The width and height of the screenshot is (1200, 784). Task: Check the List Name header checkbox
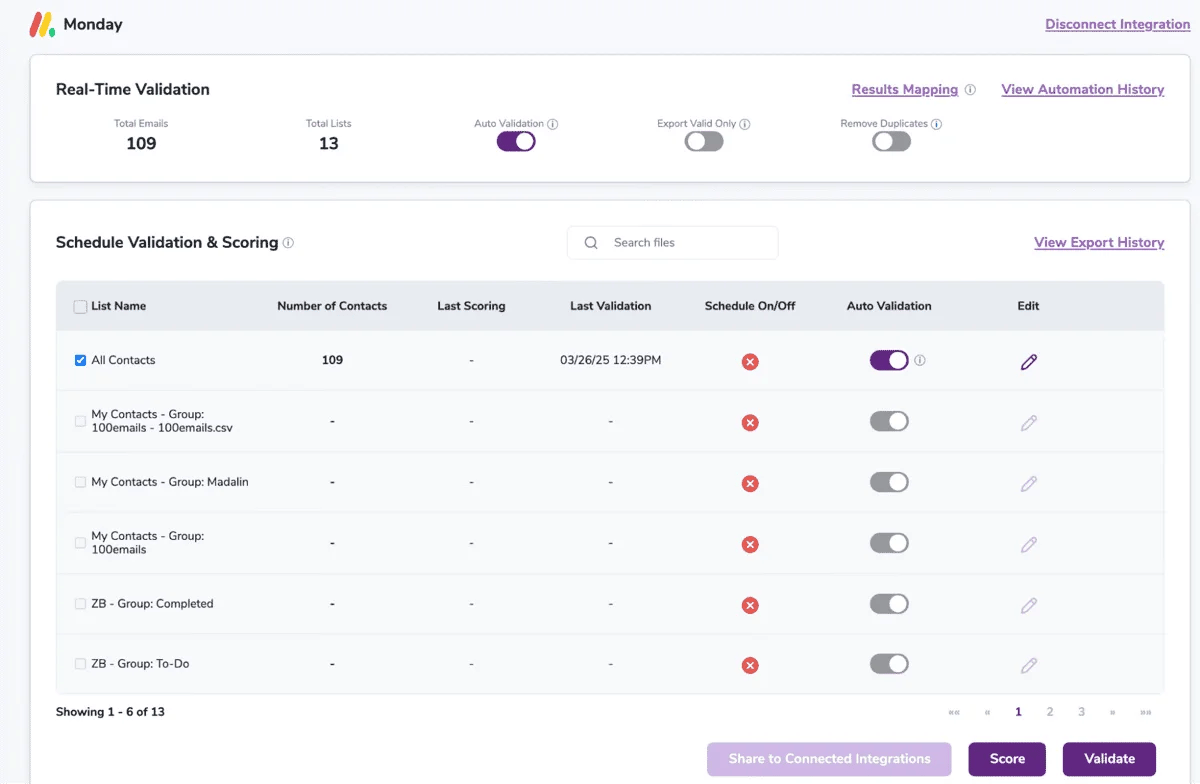79,306
